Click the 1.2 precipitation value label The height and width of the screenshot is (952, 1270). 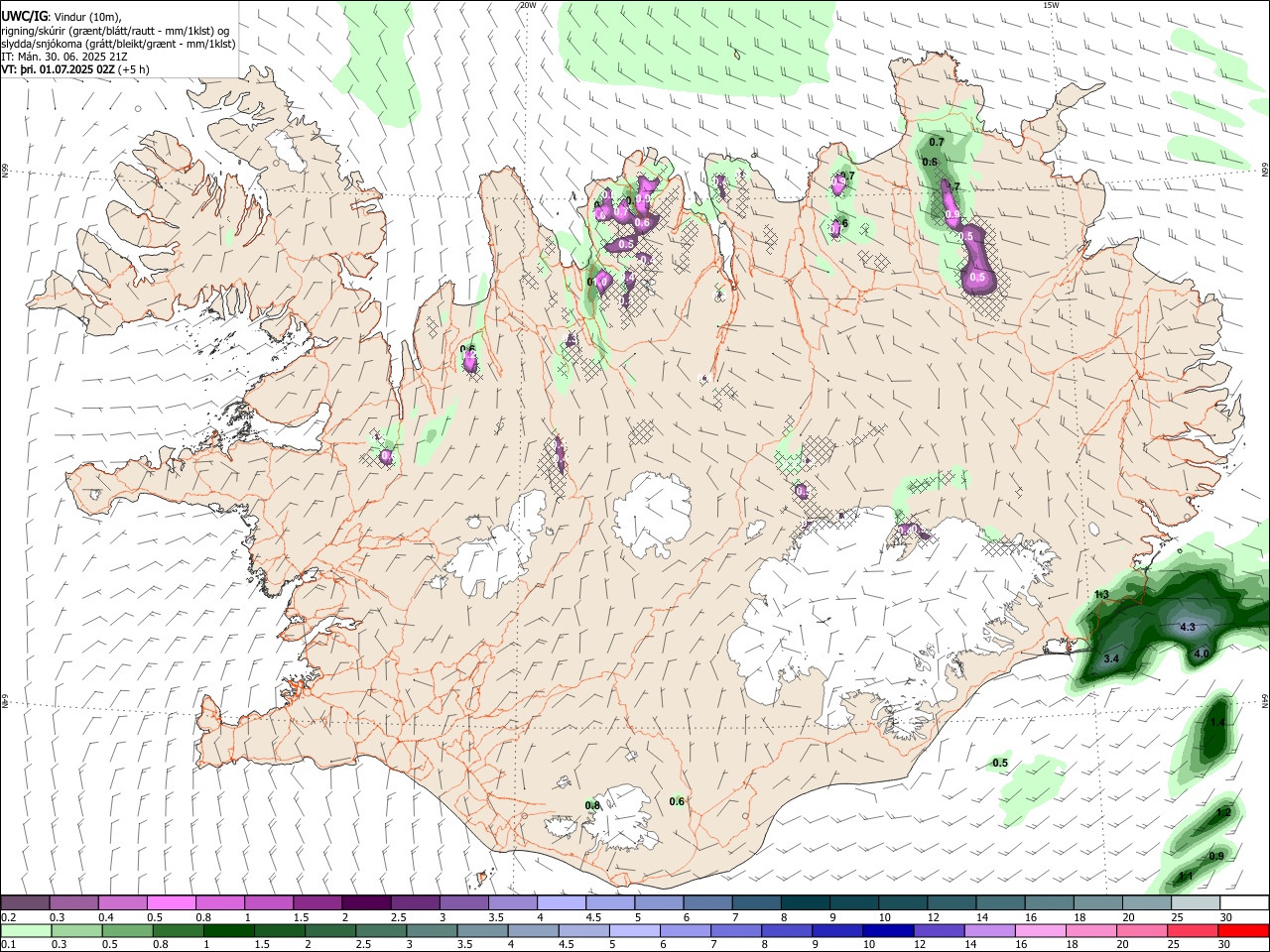tap(1223, 812)
